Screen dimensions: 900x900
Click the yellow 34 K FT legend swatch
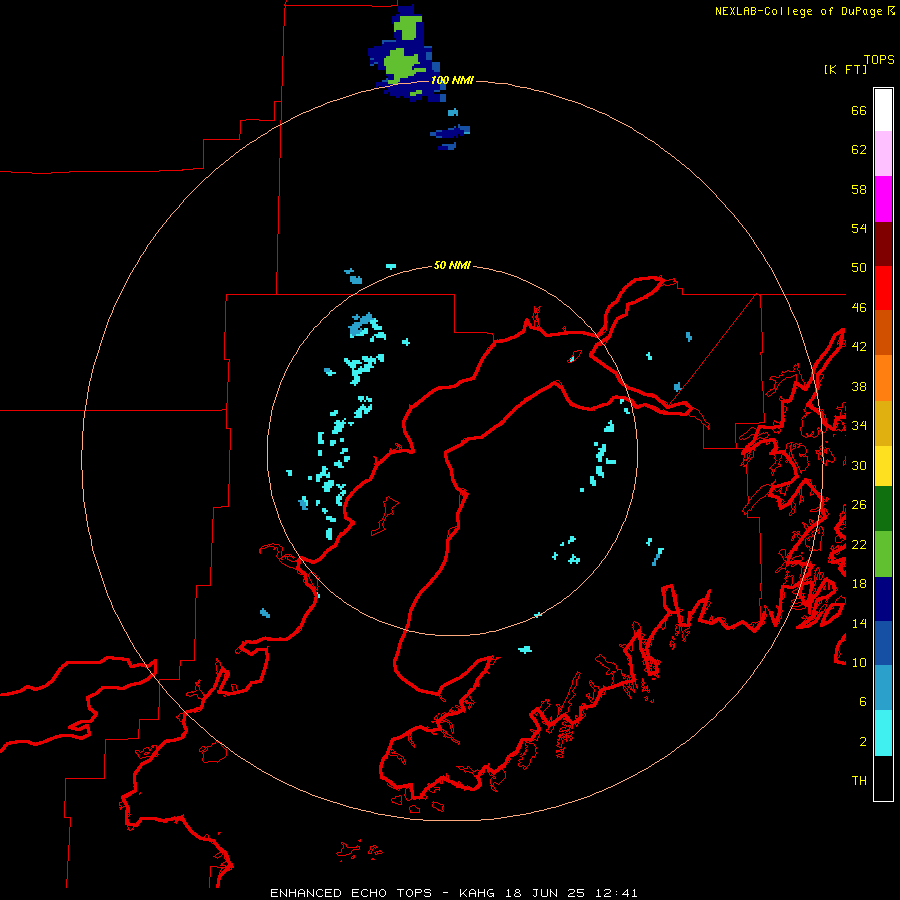pos(883,466)
